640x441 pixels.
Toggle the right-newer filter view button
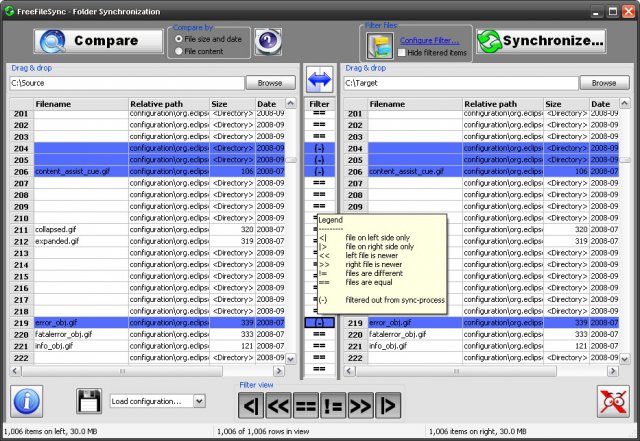[360, 405]
